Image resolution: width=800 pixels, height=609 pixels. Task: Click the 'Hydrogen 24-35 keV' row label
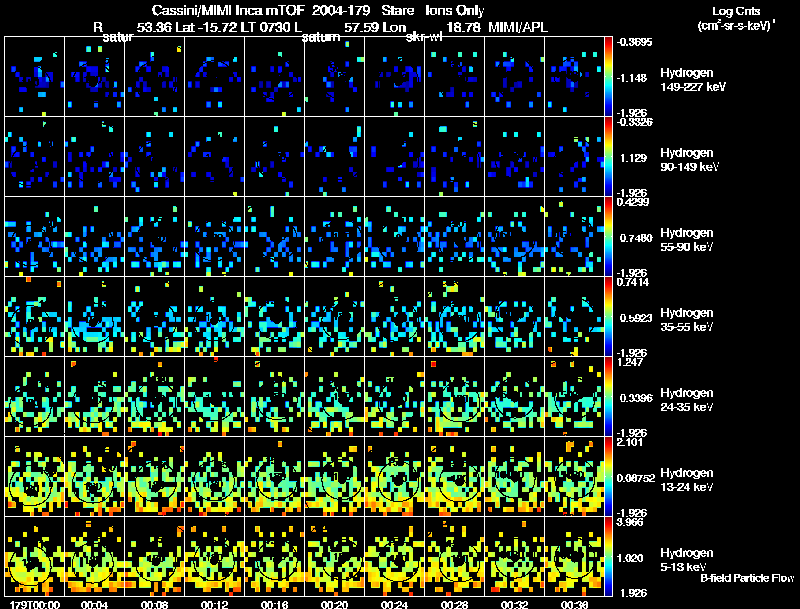(x=687, y=400)
